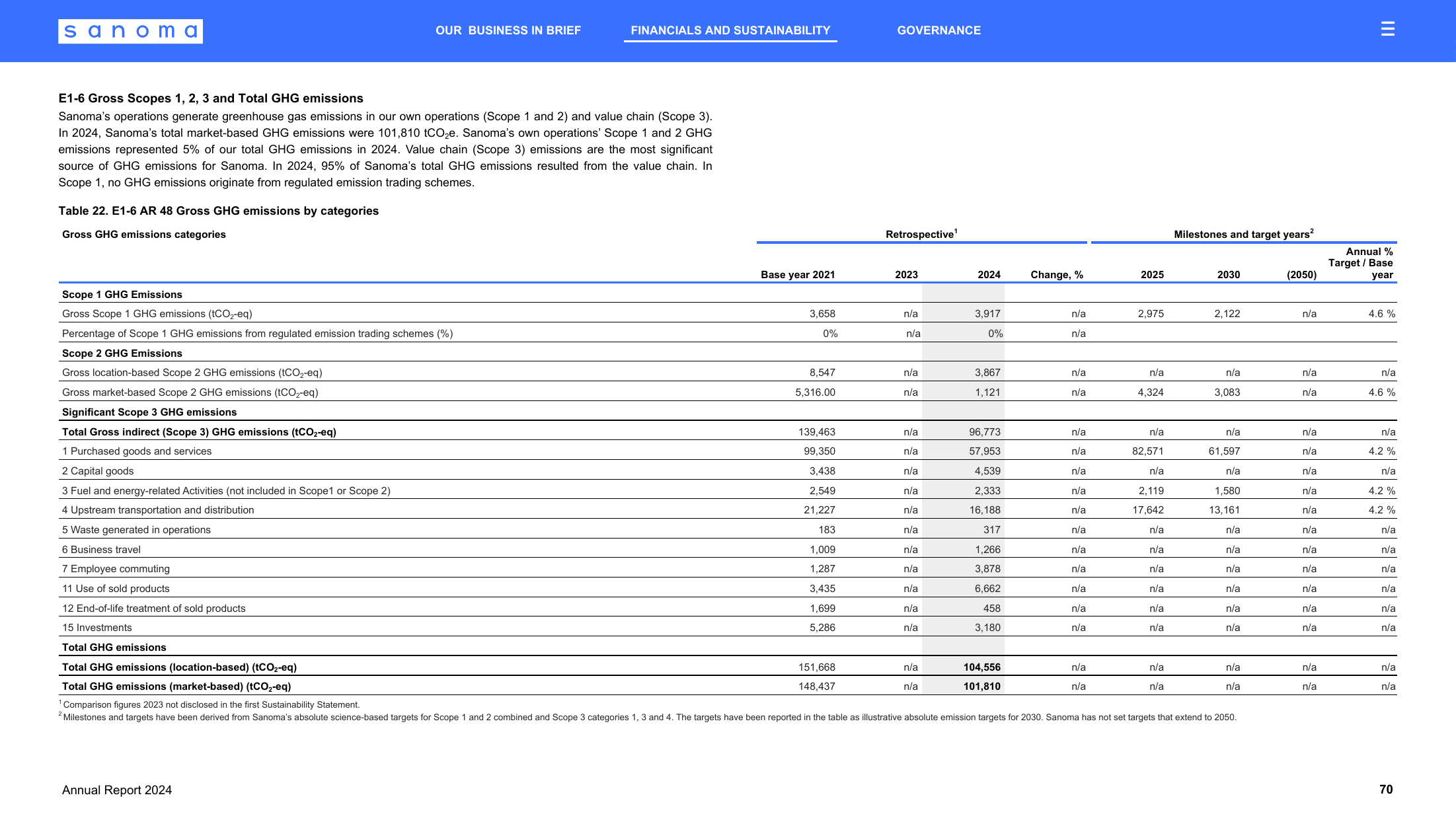This screenshot has height=820, width=1456.
Task: Click Milestones and target years header
Action: coord(1243,234)
